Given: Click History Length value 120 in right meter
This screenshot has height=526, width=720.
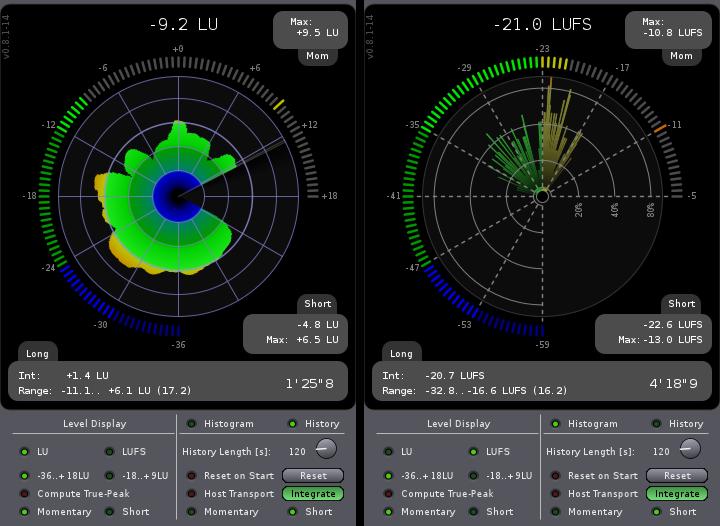Looking at the screenshot, I should [661, 452].
